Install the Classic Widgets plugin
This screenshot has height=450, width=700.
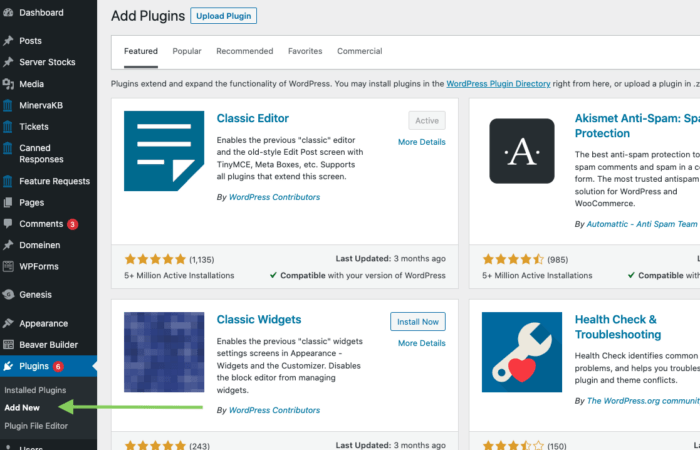(418, 321)
